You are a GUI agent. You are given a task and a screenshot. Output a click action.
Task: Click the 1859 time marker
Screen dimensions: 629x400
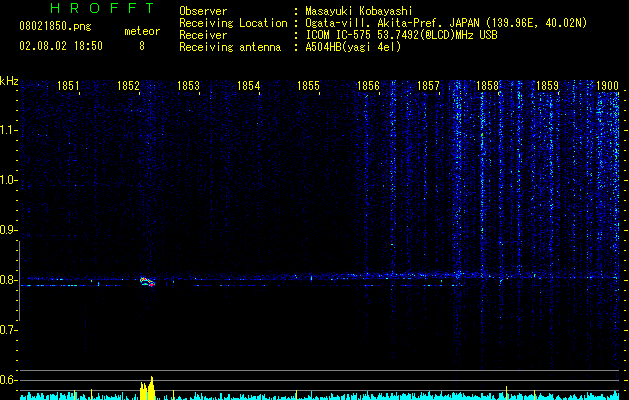(548, 86)
